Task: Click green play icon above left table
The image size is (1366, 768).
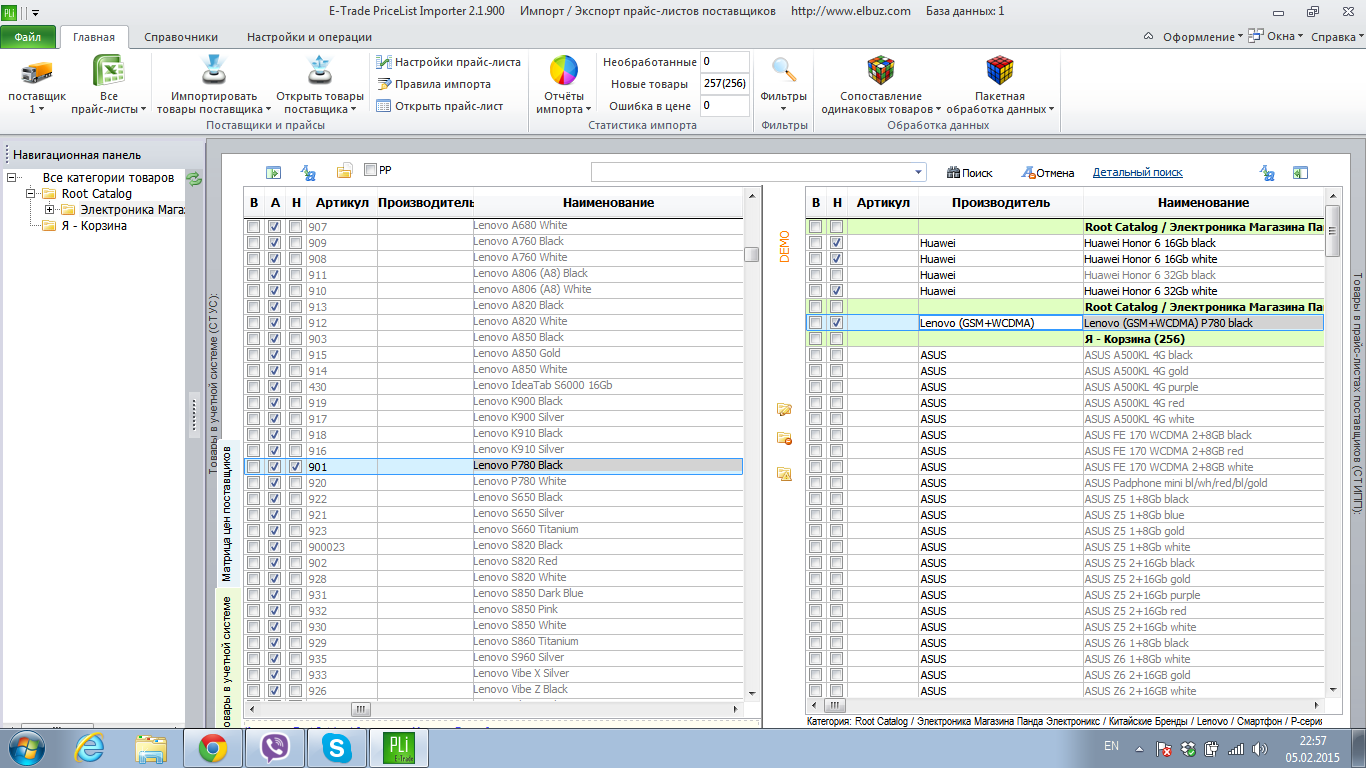Action: click(x=273, y=172)
